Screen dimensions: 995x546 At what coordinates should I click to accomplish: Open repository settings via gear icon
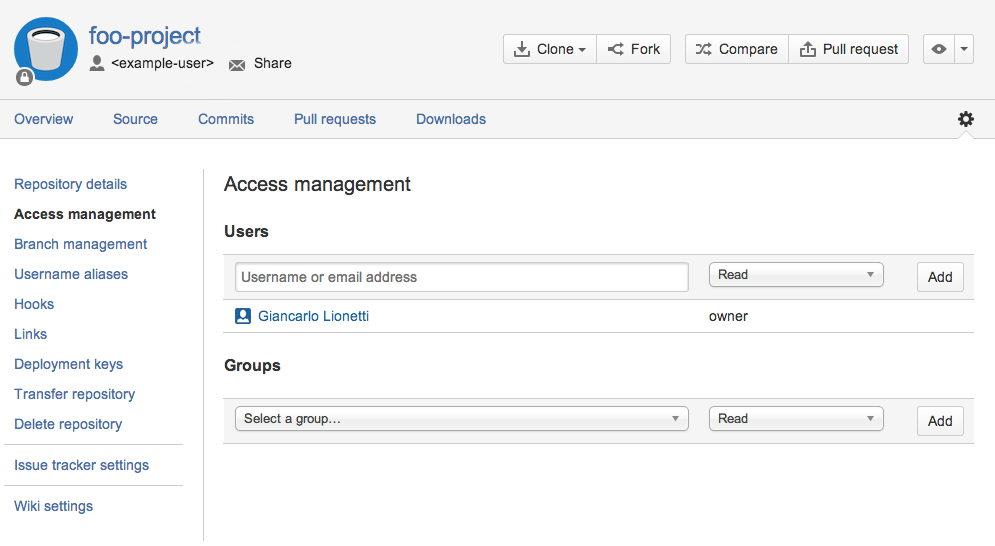point(965,119)
